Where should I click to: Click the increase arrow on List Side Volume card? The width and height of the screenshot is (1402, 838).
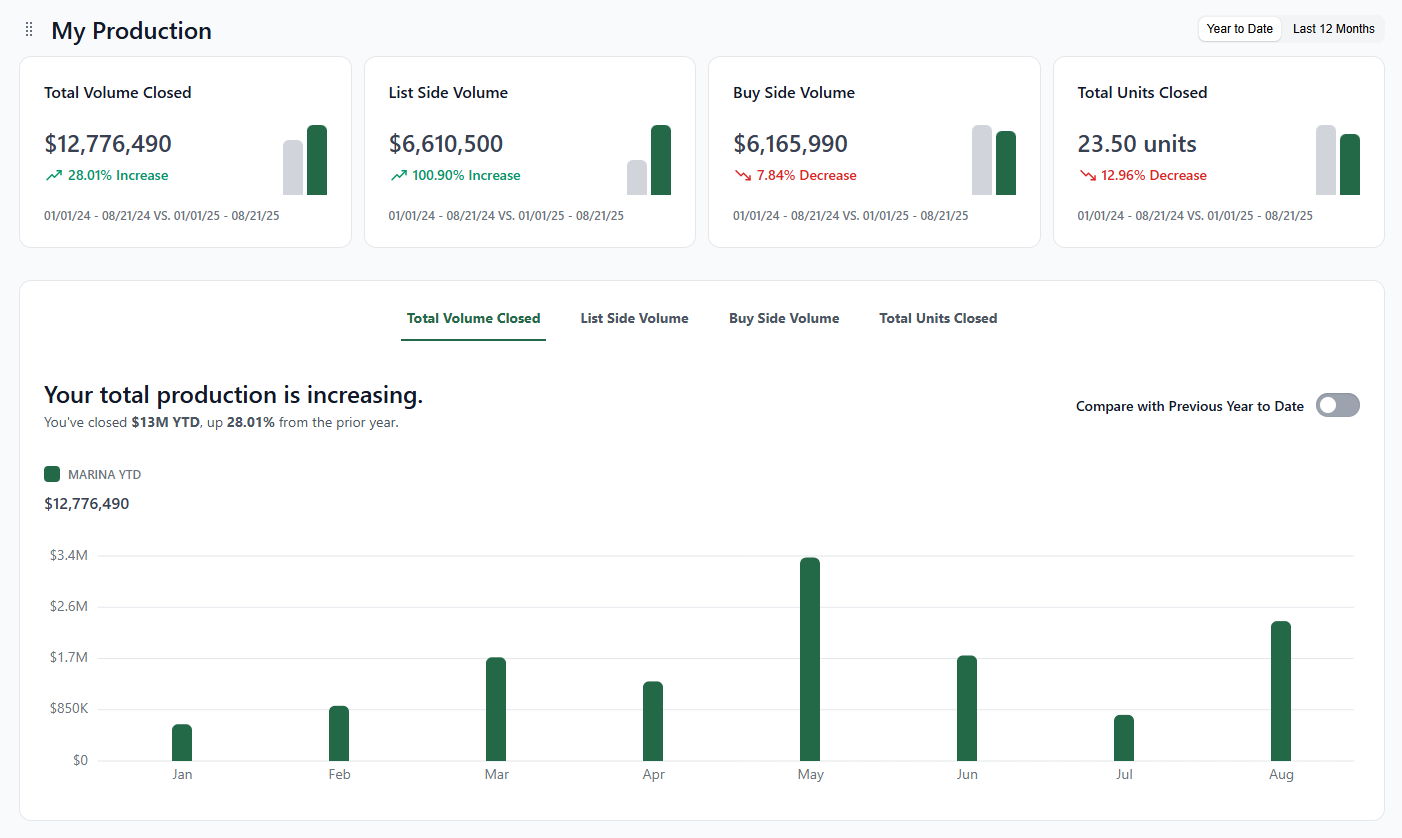(x=398, y=175)
